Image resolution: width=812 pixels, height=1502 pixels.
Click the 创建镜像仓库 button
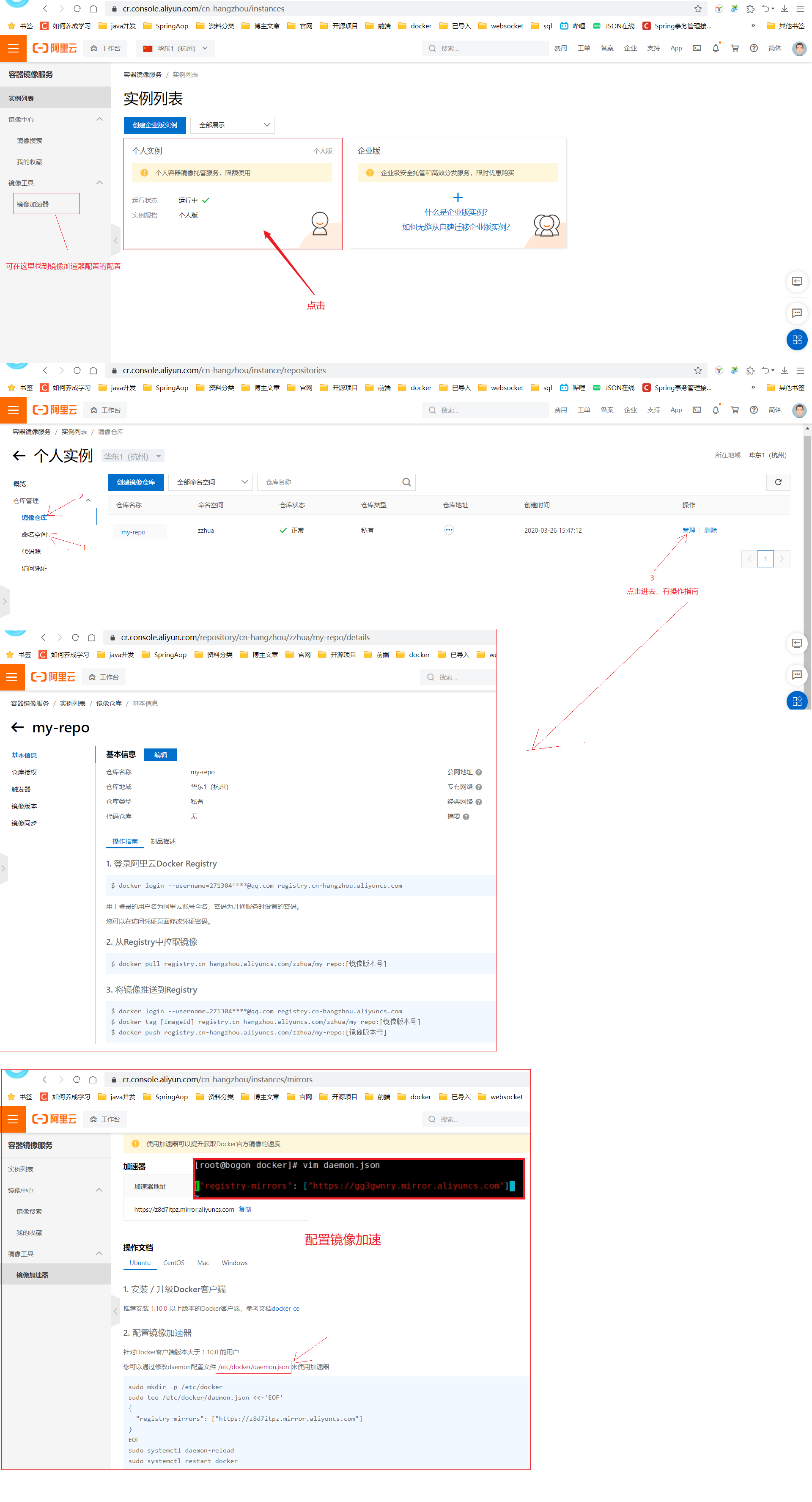136,482
